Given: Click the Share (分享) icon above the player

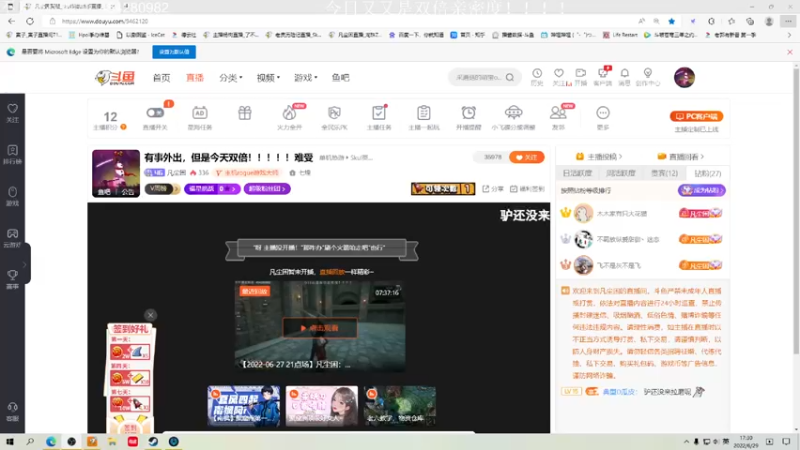Looking at the screenshot, I should pos(493,189).
